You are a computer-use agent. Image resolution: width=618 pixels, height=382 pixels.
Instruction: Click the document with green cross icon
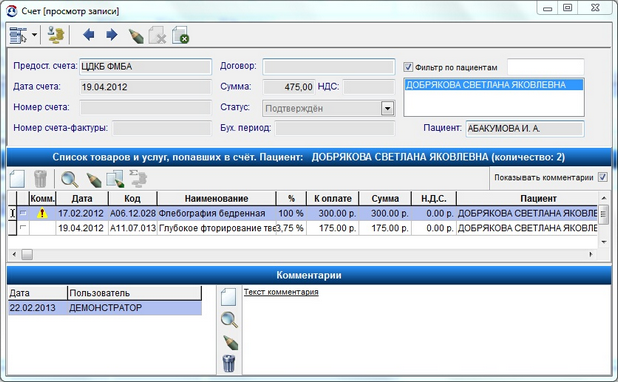click(x=181, y=35)
